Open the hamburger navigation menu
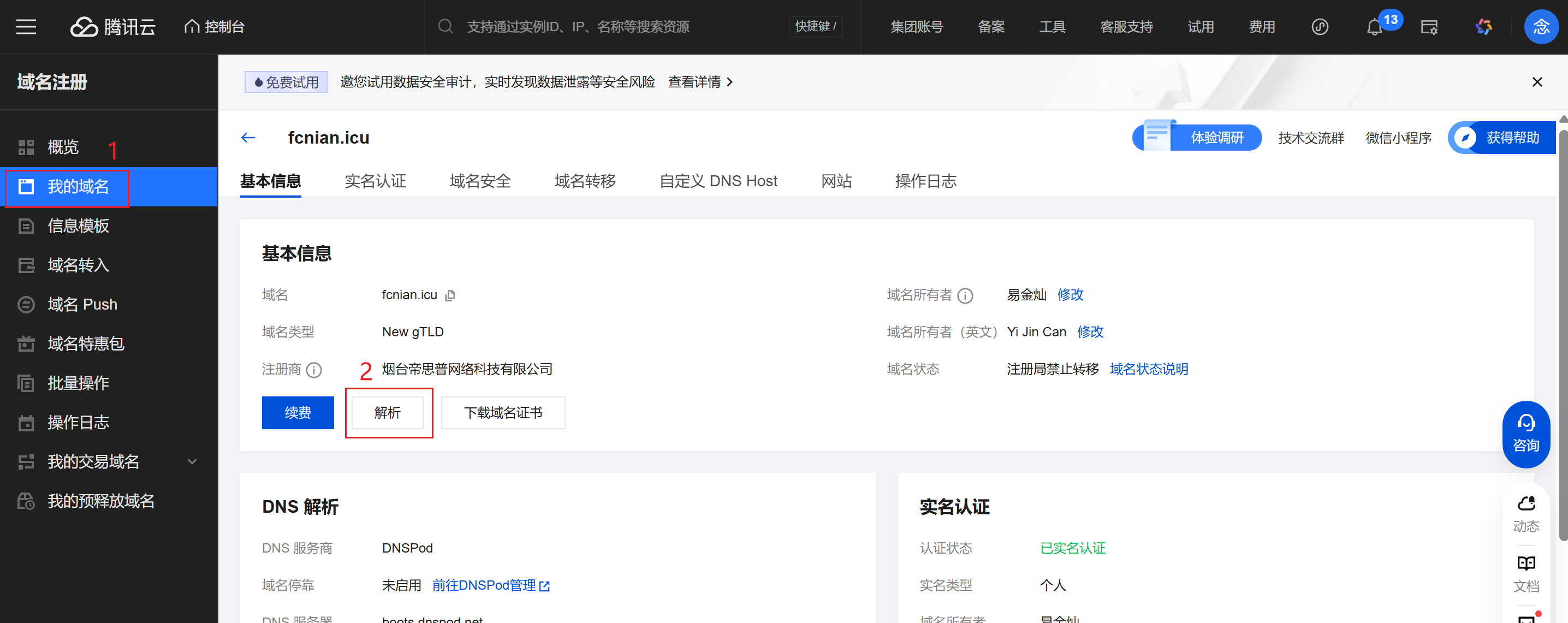Image resolution: width=1568 pixels, height=623 pixels. coord(26,26)
